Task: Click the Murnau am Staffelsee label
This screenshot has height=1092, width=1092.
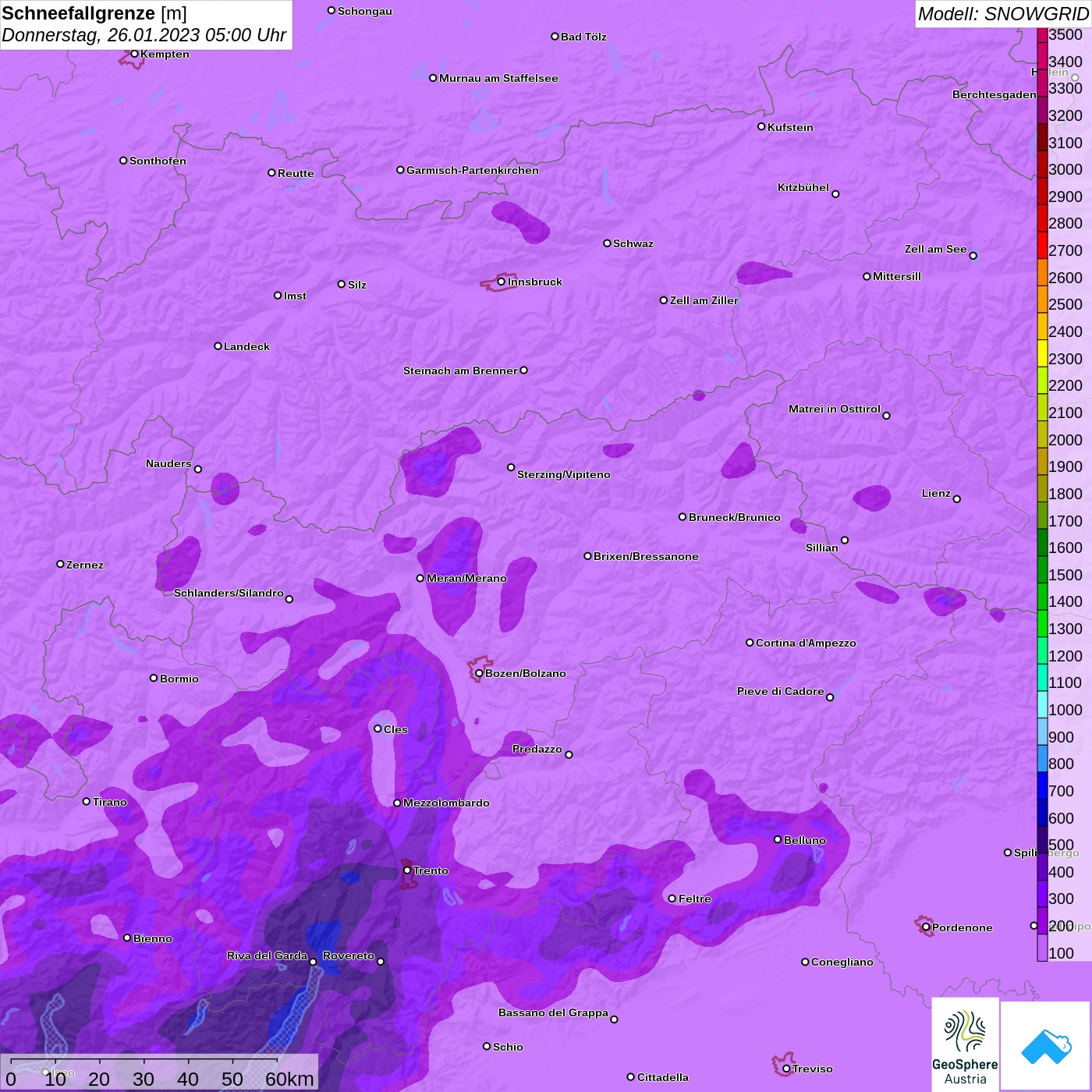Action: pyautogui.click(x=498, y=78)
